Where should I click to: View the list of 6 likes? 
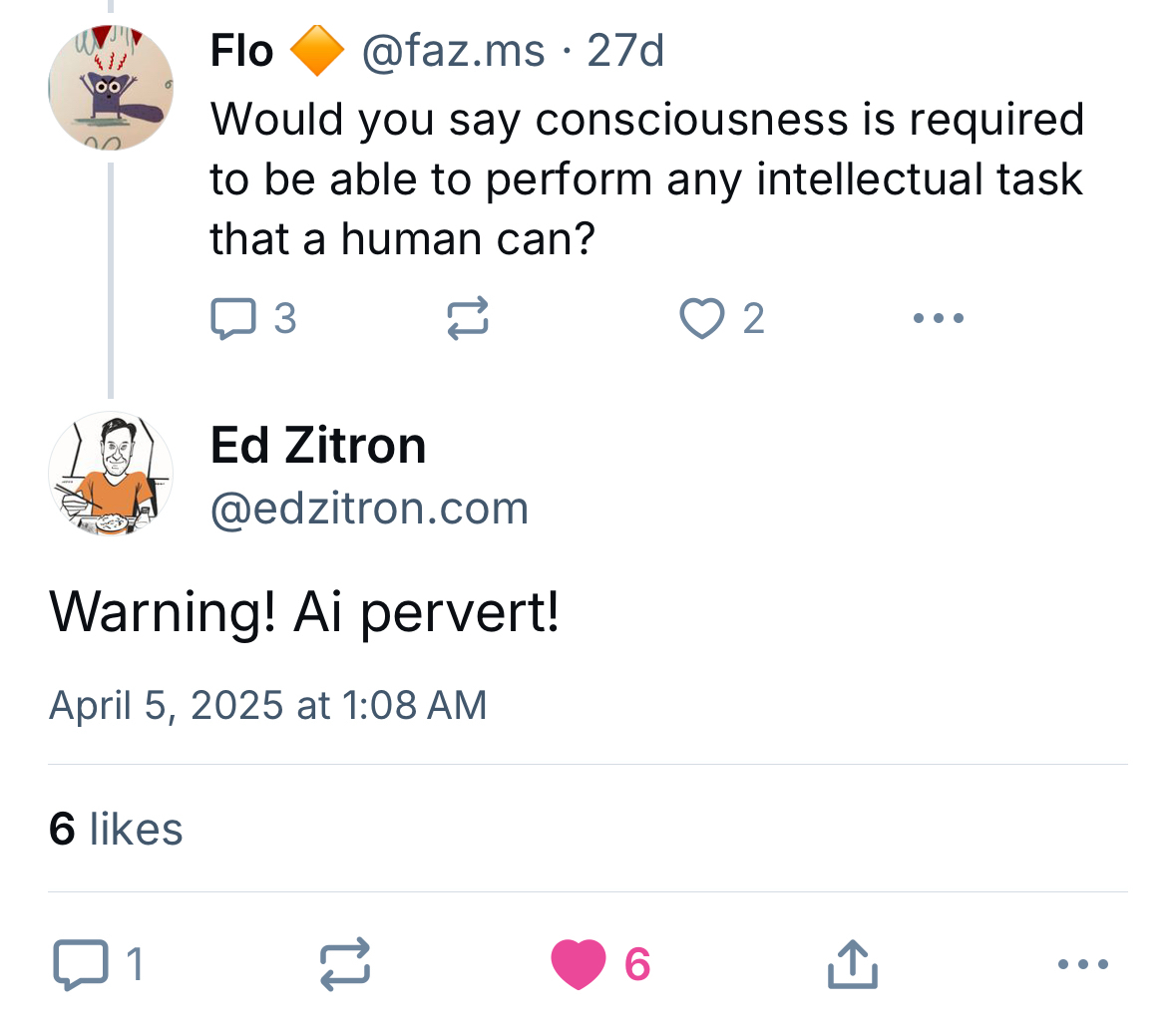tap(116, 829)
